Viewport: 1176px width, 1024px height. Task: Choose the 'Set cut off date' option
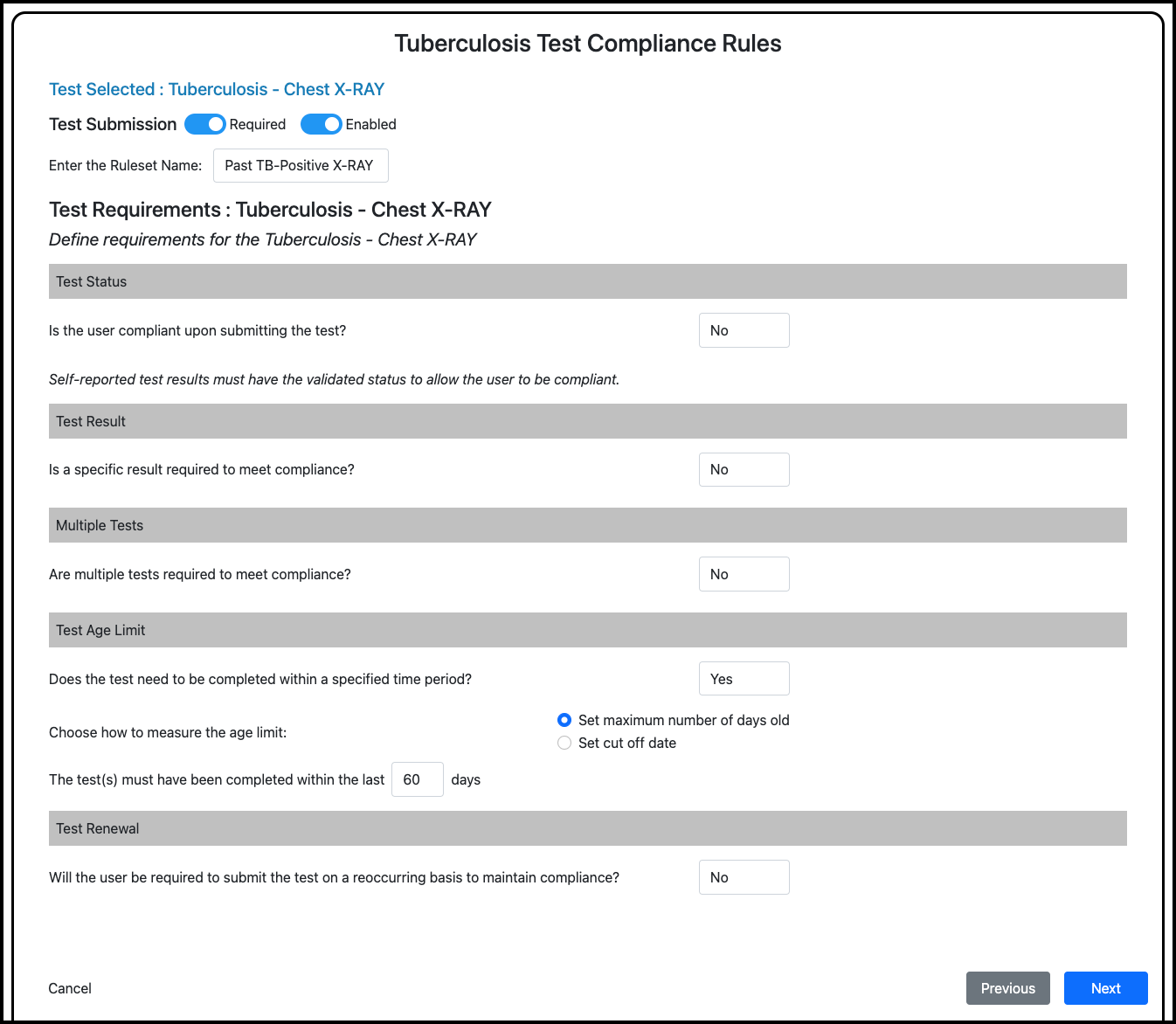point(564,743)
